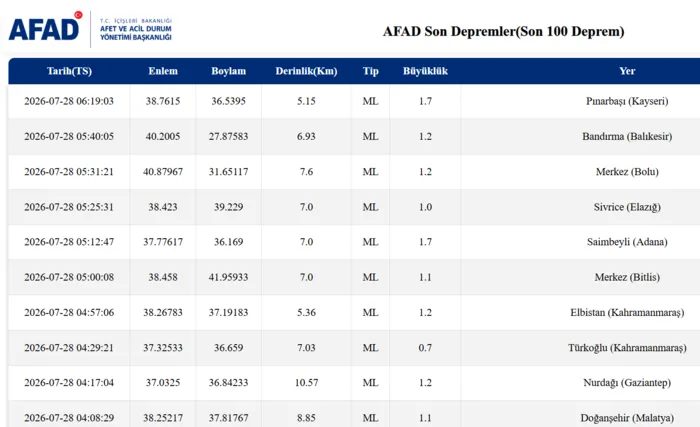The image size is (700, 427).
Task: Click depth value 5.36
Action: pos(306,313)
